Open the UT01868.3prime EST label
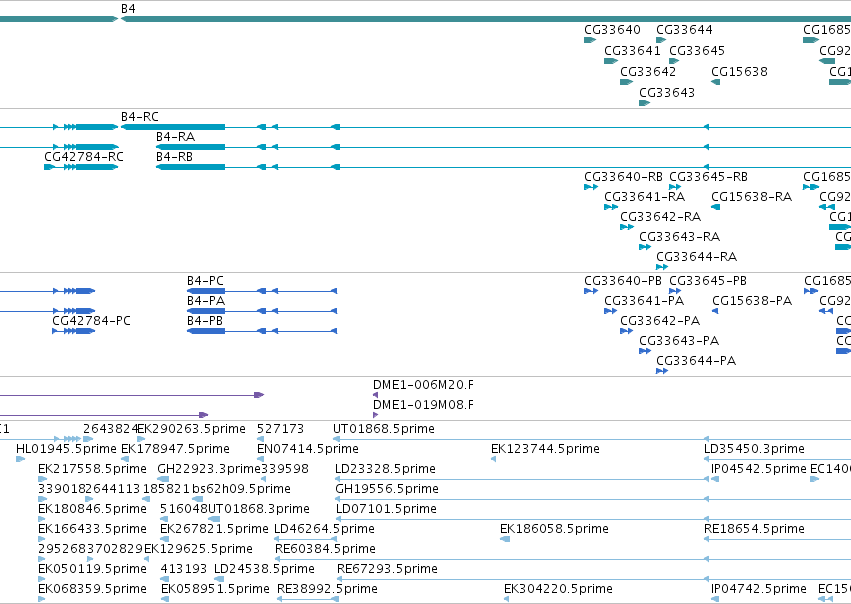The width and height of the screenshot is (851, 604). tap(259, 509)
